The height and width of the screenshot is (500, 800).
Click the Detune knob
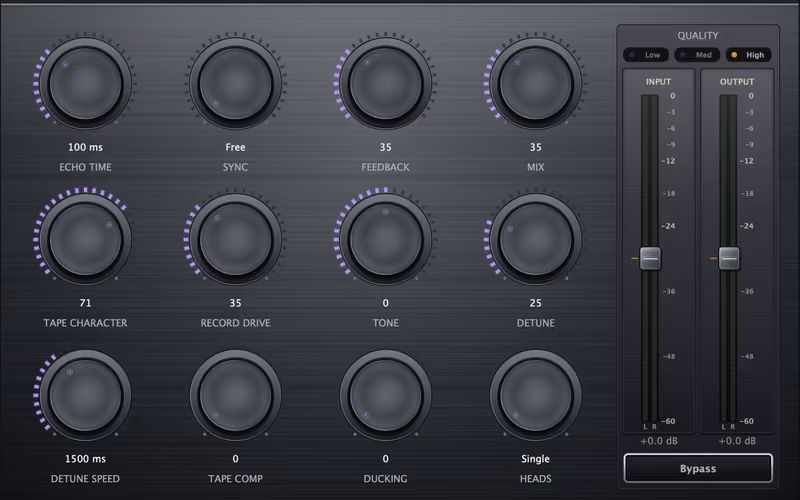pos(535,239)
